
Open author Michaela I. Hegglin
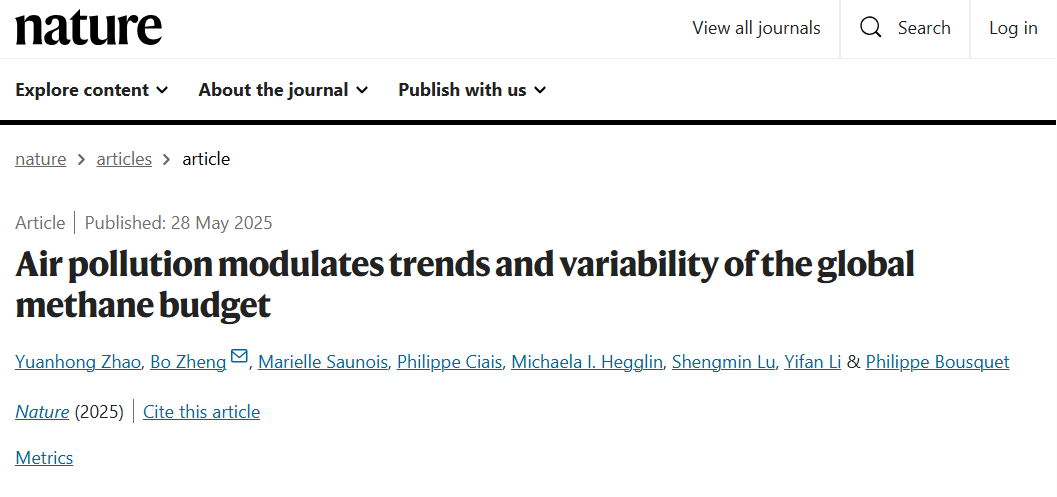click(x=586, y=362)
